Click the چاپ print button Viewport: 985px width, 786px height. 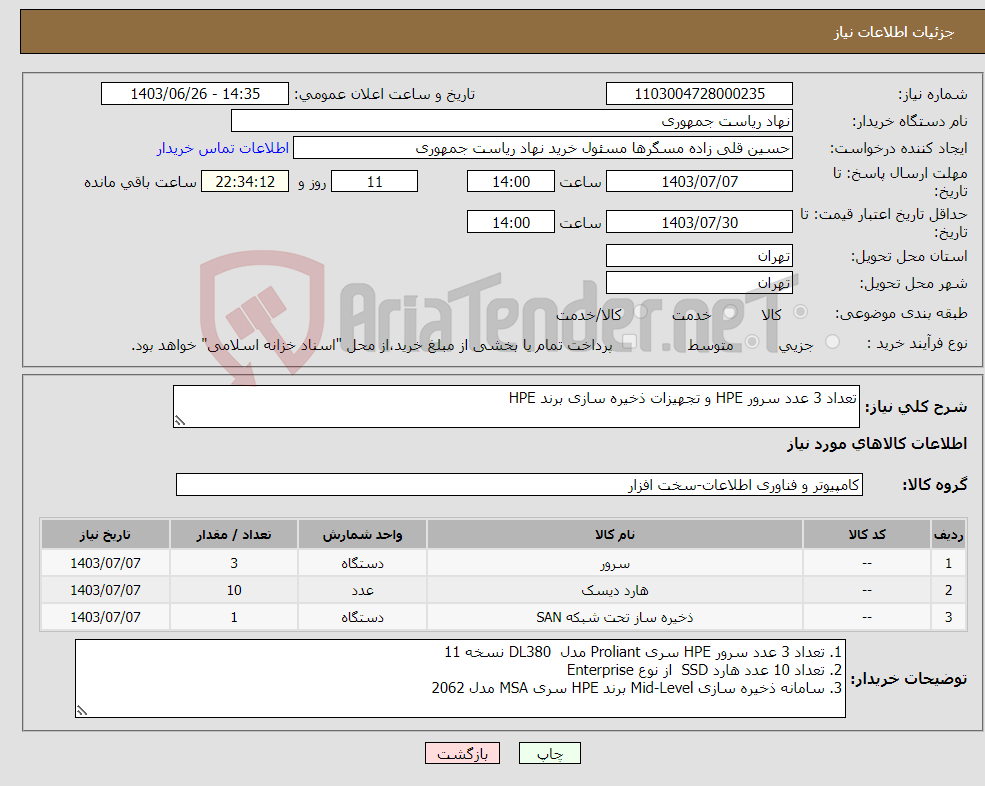point(550,753)
